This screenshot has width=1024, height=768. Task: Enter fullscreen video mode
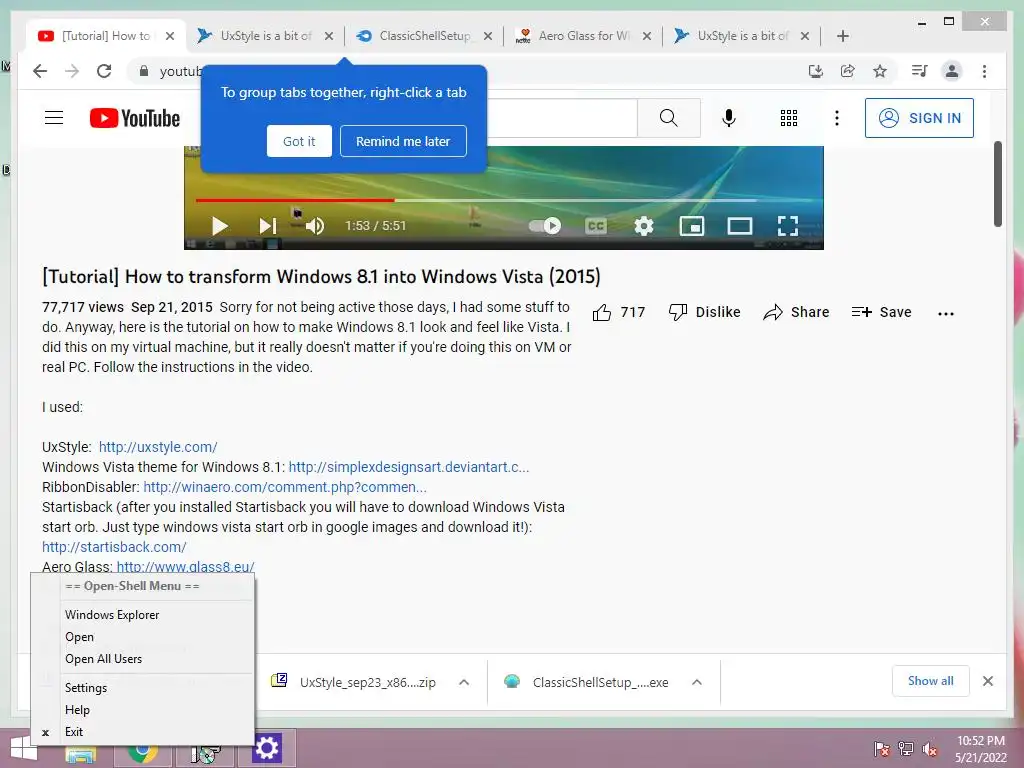(788, 226)
